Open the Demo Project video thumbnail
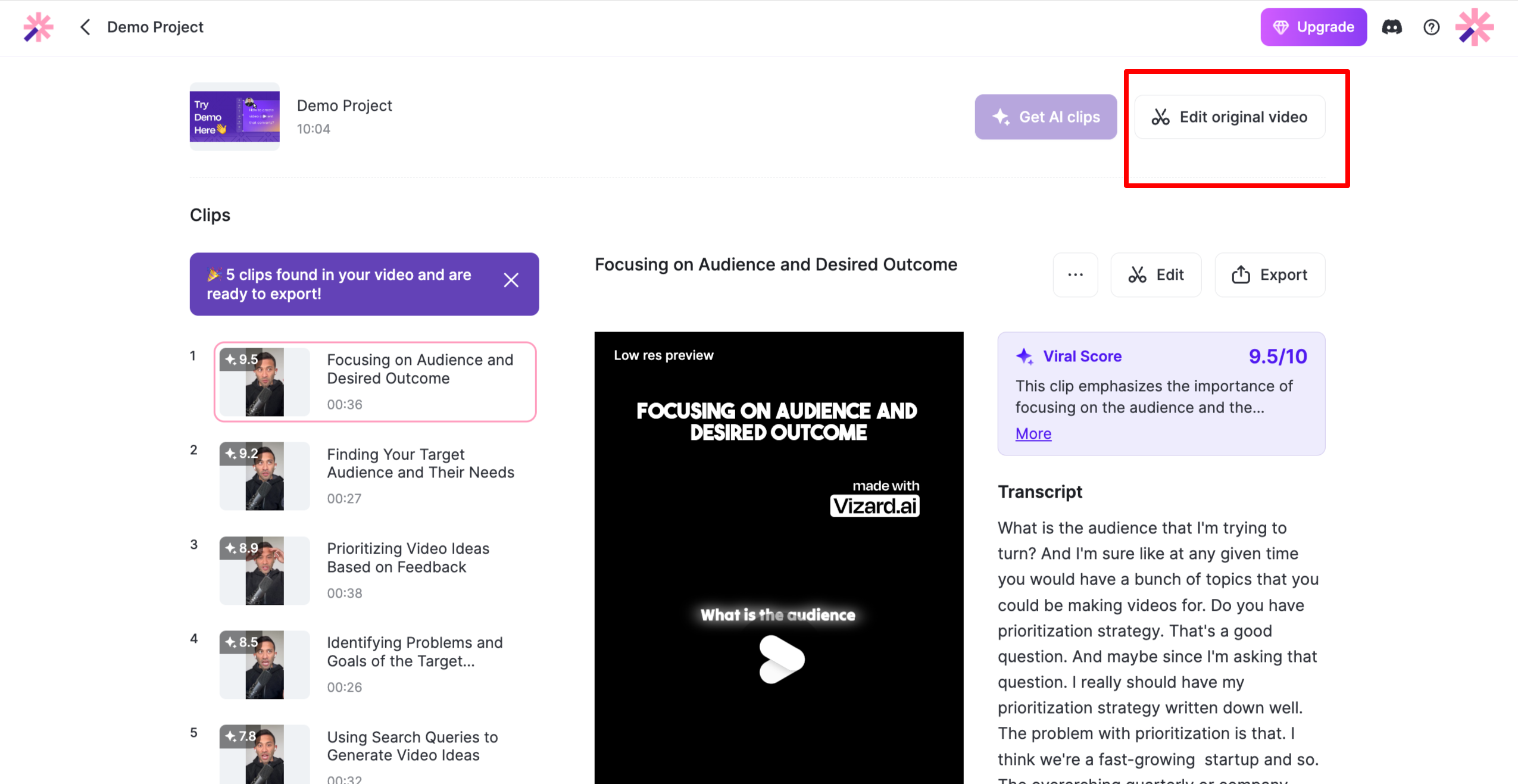The image size is (1518, 784). [x=235, y=116]
